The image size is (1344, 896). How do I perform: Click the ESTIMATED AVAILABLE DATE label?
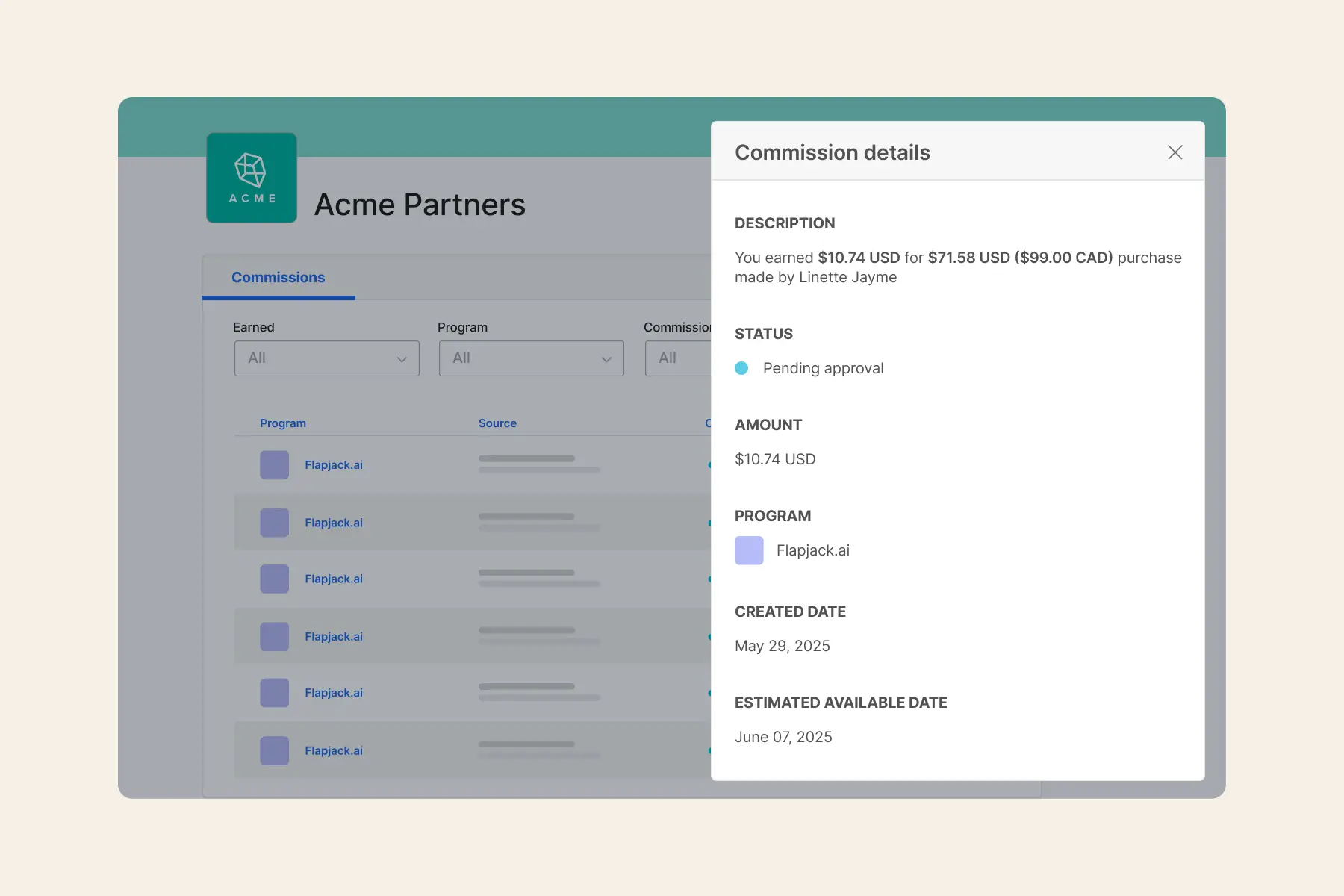tap(841, 703)
